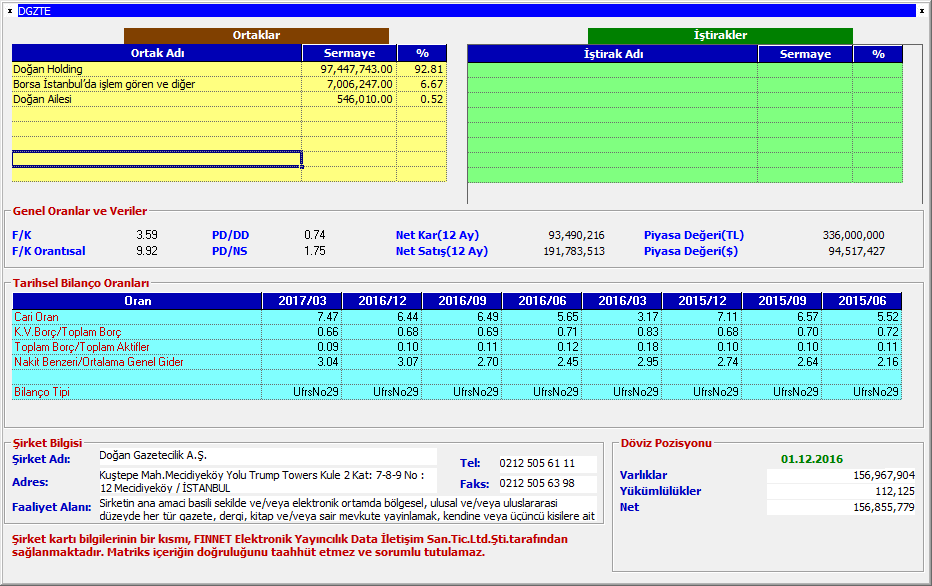The width and height of the screenshot is (932, 586).
Task: Select the K.V.Borç/Toplam Borç row label
Action: [68, 332]
